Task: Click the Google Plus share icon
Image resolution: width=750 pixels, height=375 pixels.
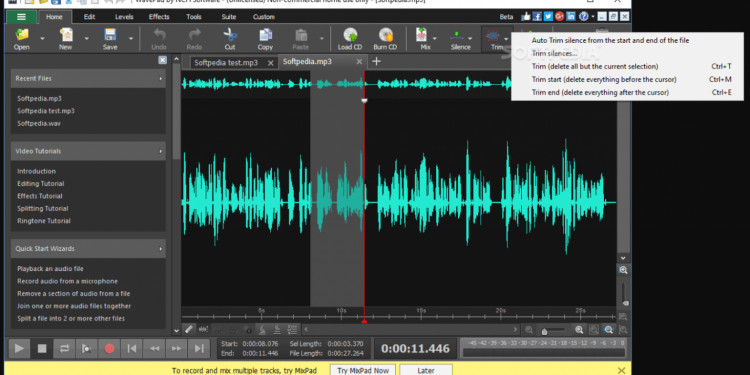Action: (560, 16)
